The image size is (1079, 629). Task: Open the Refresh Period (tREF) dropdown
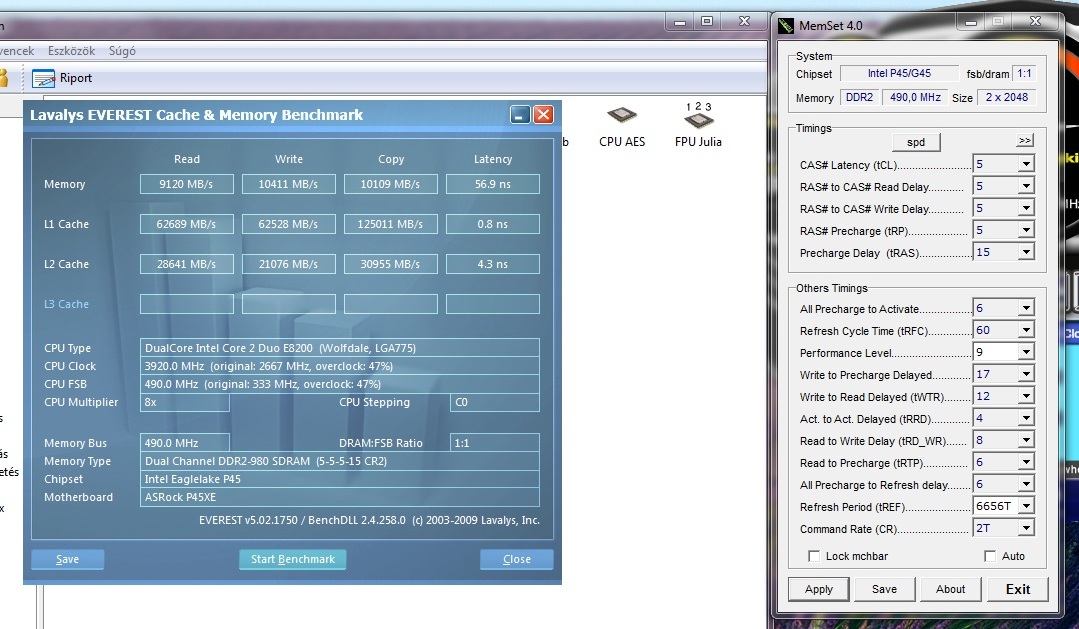[x=1026, y=507]
